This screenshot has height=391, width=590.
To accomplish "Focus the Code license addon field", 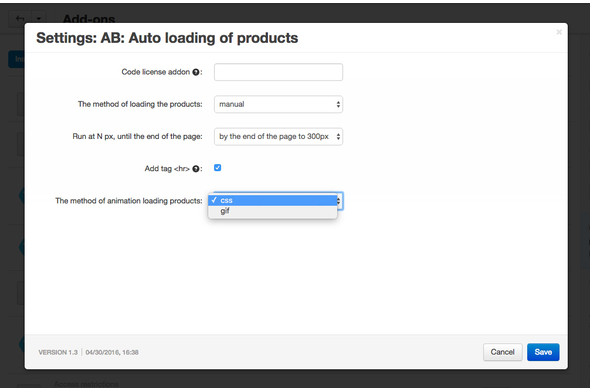I will click(278, 72).
